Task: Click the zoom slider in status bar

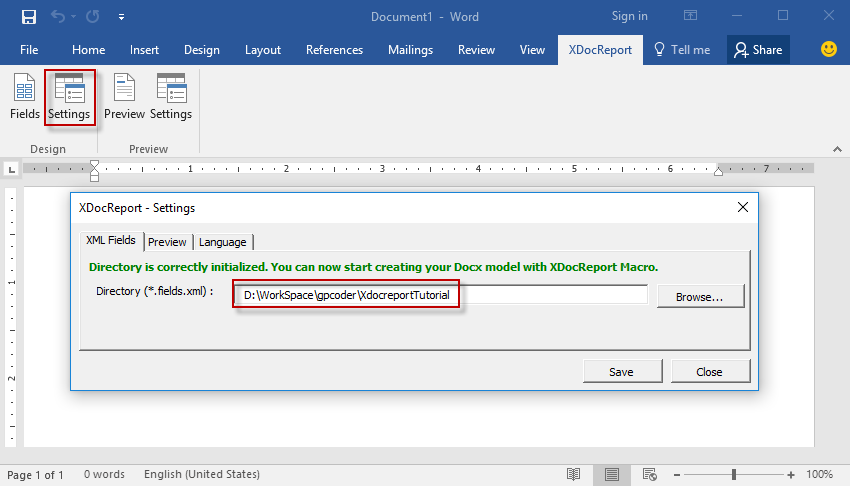Action: (734, 474)
